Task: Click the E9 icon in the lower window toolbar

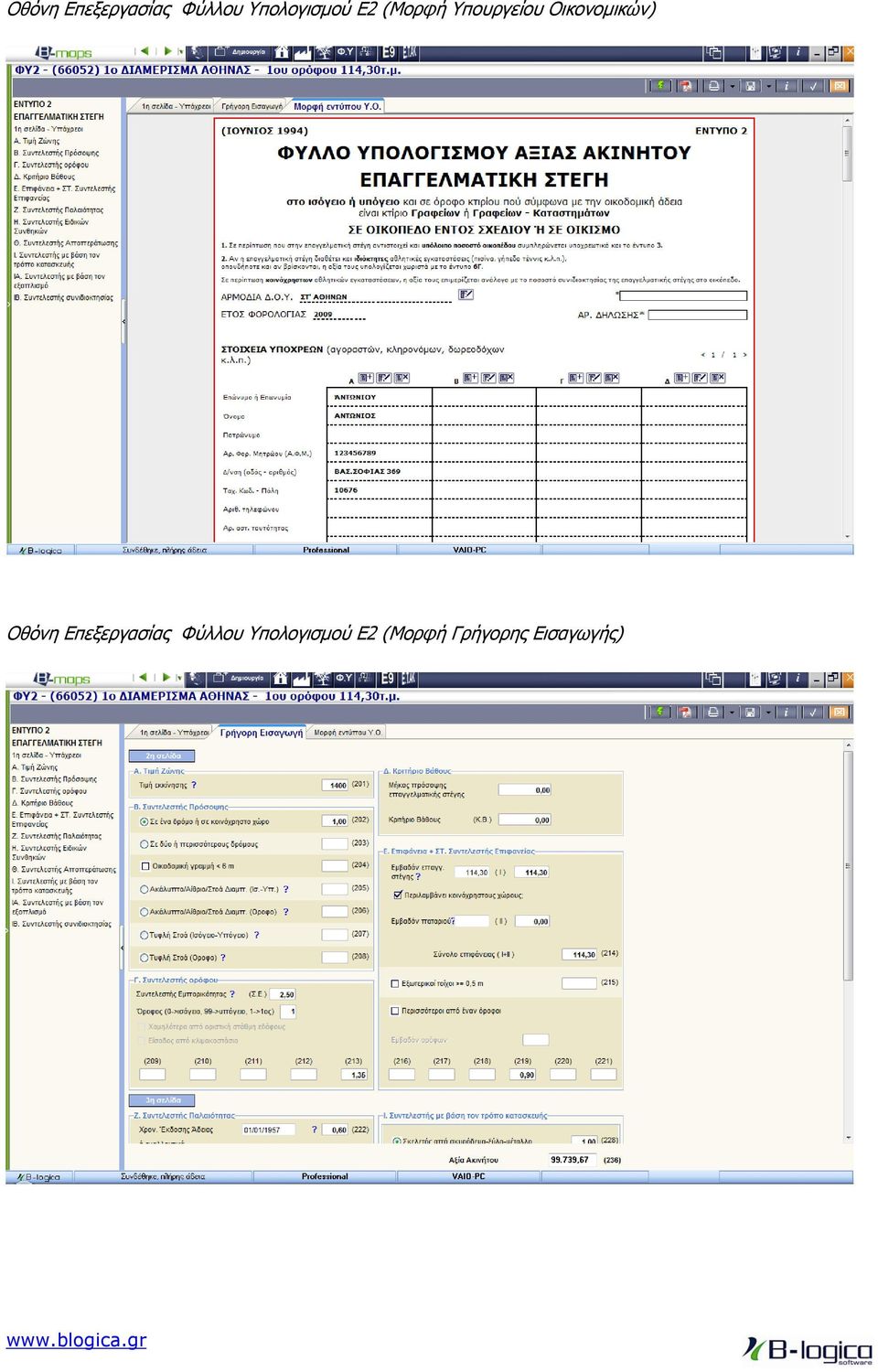Action: 388,679
